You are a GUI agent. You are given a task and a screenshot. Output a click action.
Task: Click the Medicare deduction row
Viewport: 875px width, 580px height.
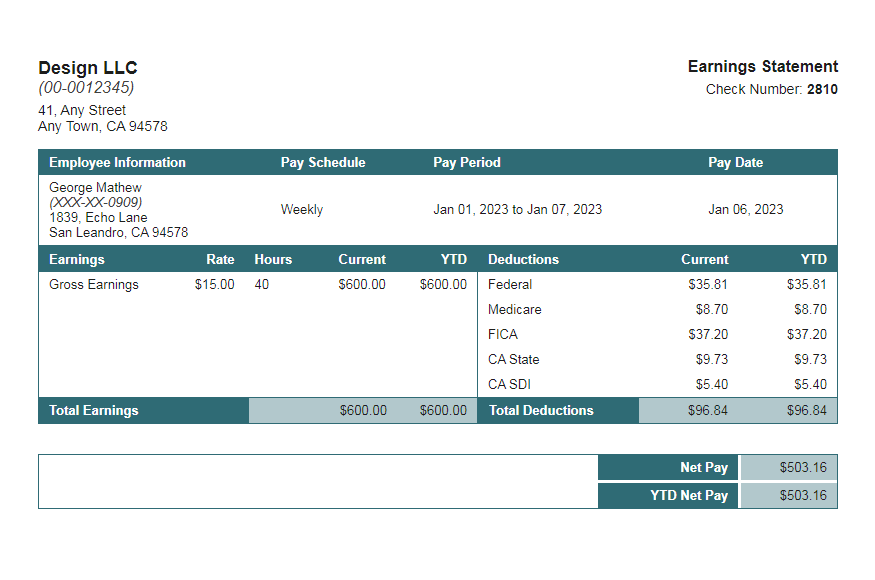click(x=514, y=309)
